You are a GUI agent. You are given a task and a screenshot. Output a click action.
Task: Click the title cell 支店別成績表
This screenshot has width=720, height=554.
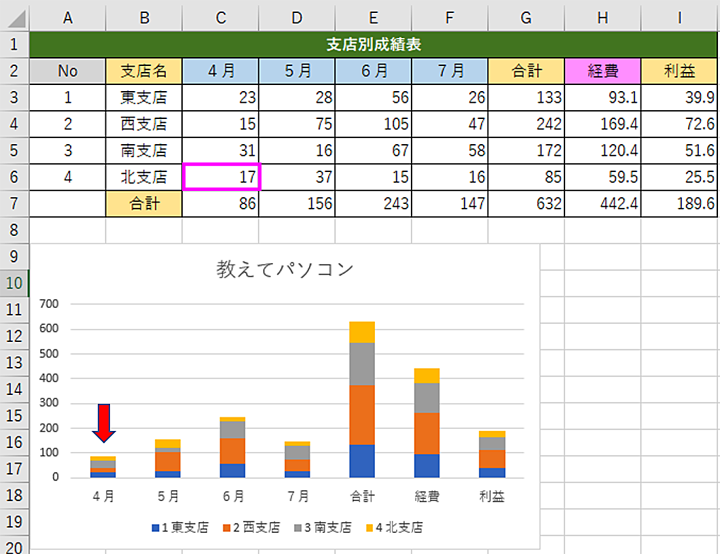tap(373, 45)
